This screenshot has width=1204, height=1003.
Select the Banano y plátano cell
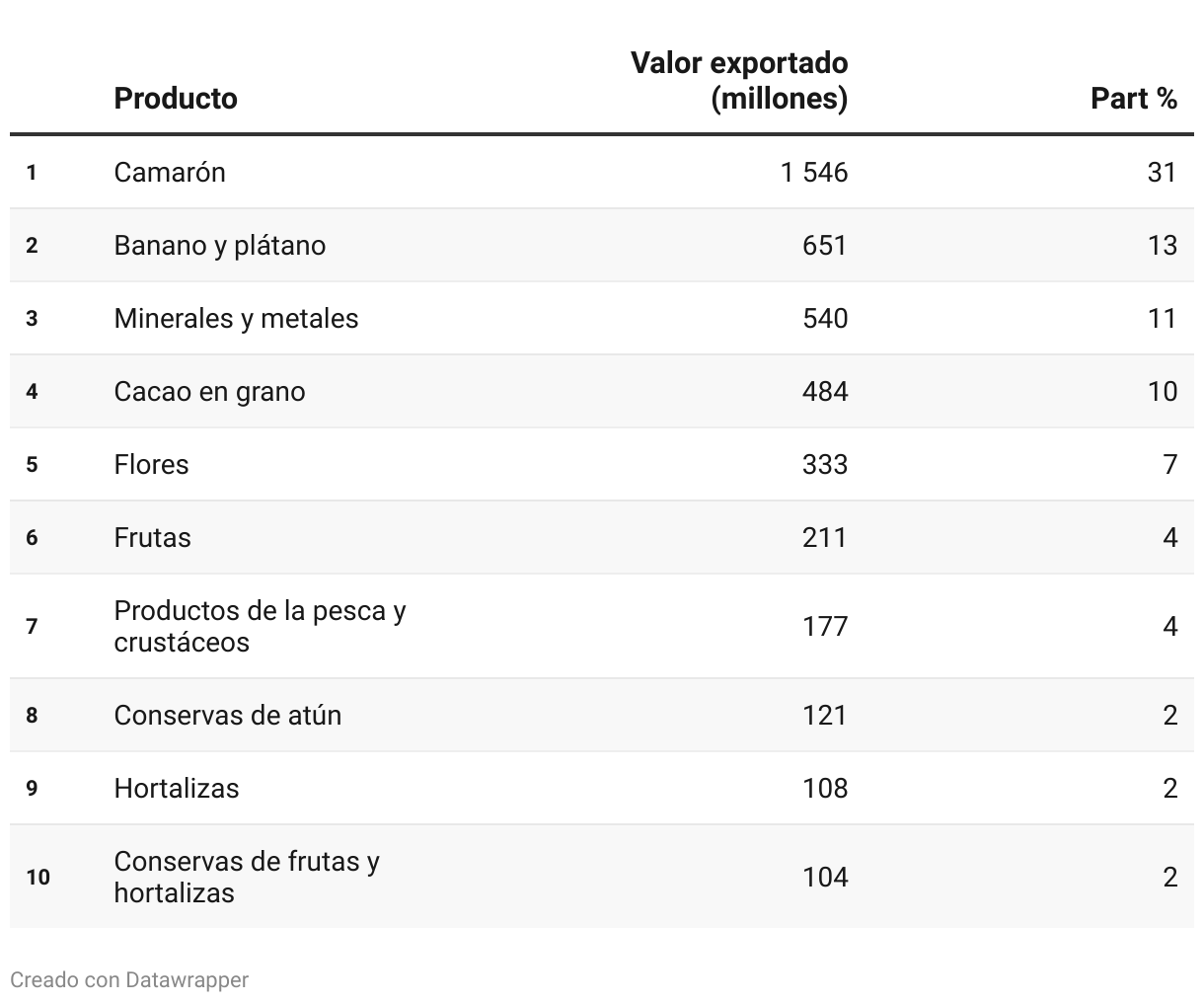pyautogui.click(x=220, y=246)
